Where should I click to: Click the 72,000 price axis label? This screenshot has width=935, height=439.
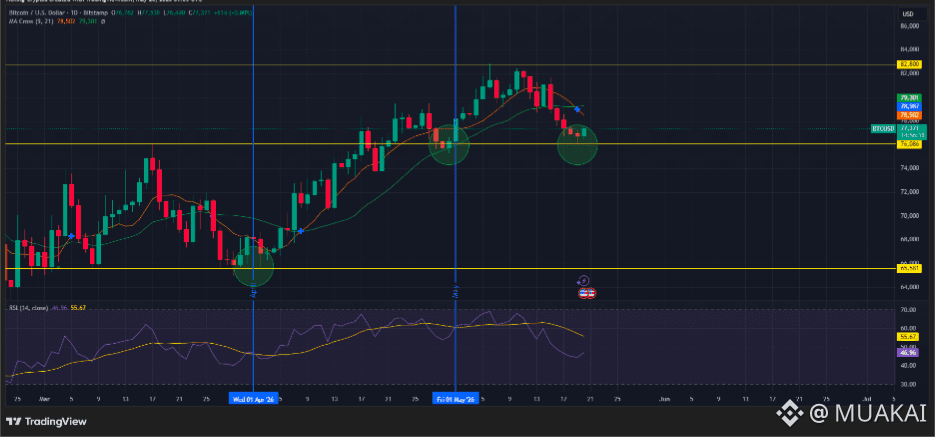tap(909, 192)
